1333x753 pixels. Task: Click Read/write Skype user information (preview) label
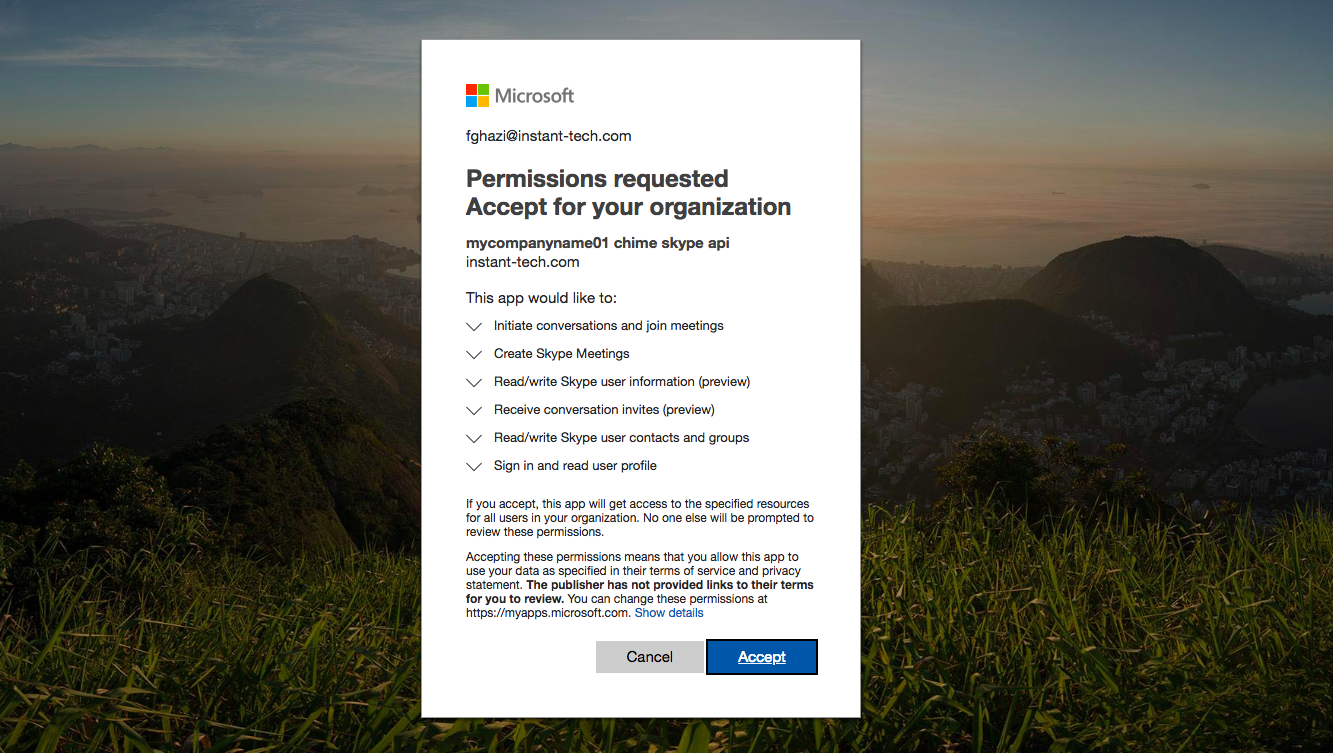(622, 382)
